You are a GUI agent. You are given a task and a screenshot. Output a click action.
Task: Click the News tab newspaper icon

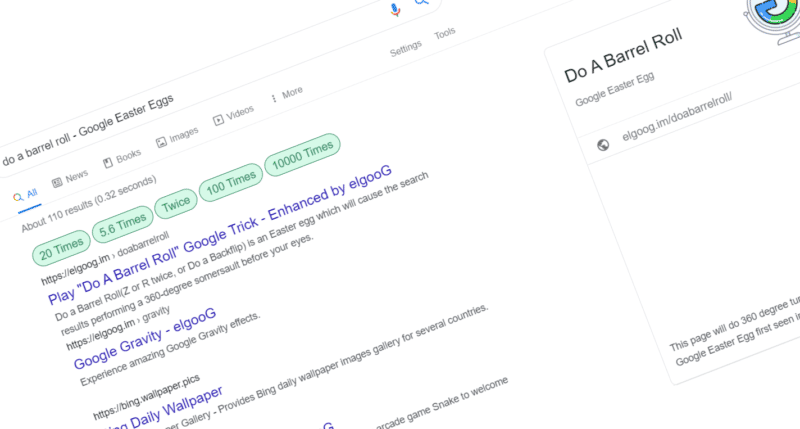point(57,182)
